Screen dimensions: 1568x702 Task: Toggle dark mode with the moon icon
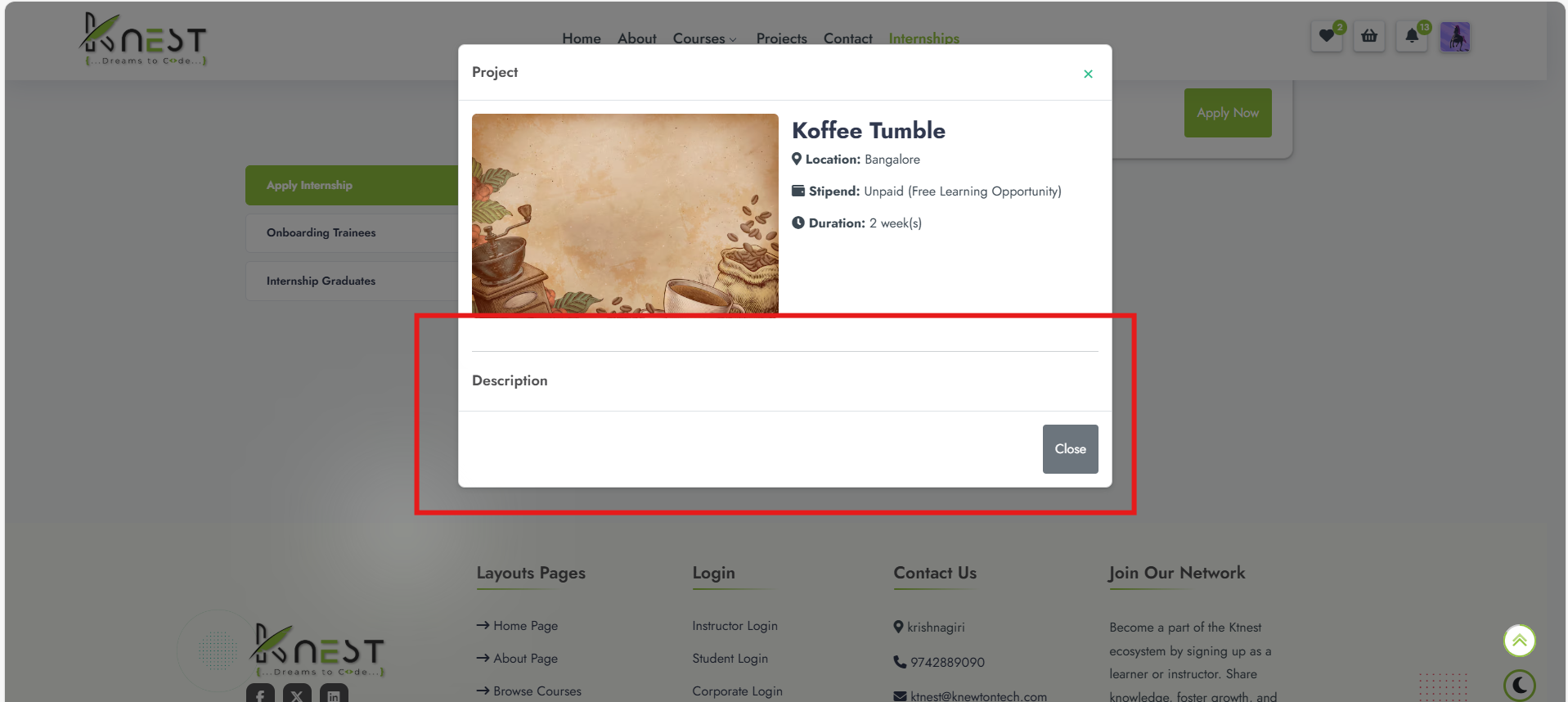1519,685
